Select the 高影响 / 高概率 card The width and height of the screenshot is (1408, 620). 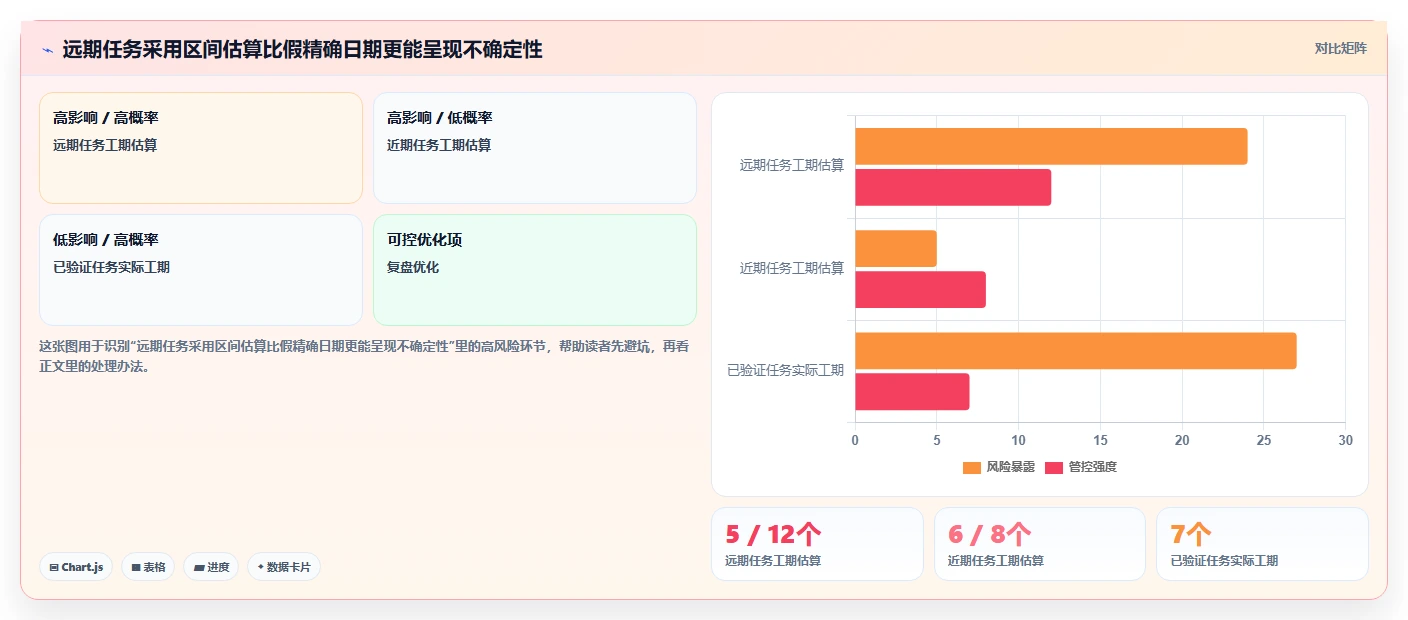coord(201,148)
